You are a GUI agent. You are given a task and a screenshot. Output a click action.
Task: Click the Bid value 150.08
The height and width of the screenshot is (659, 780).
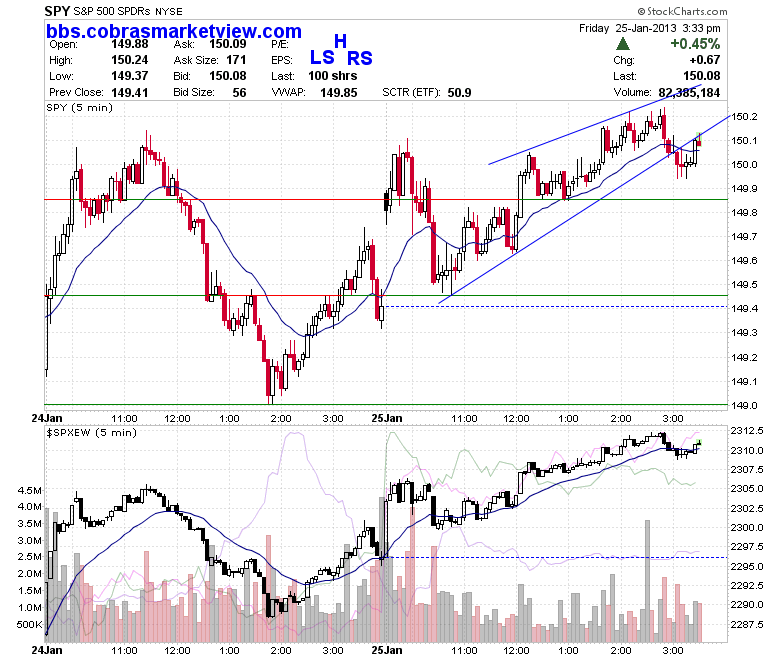click(227, 76)
